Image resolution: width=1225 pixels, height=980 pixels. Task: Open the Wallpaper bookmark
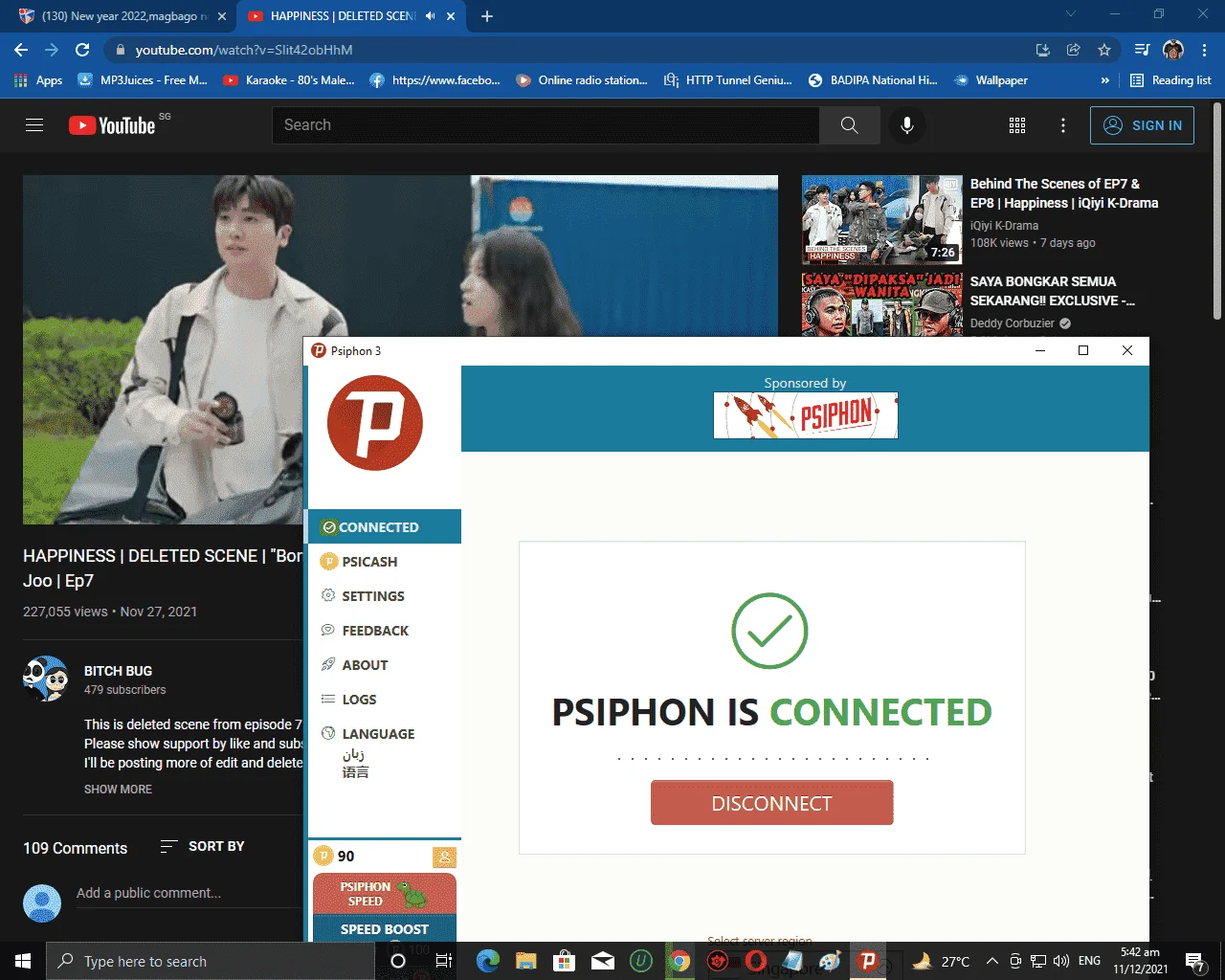(x=991, y=80)
